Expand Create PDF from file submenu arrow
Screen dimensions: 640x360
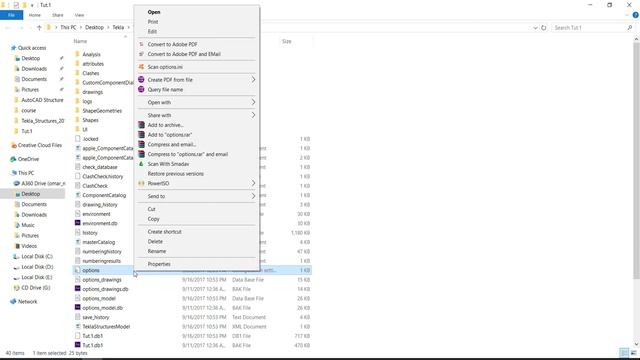(x=253, y=80)
